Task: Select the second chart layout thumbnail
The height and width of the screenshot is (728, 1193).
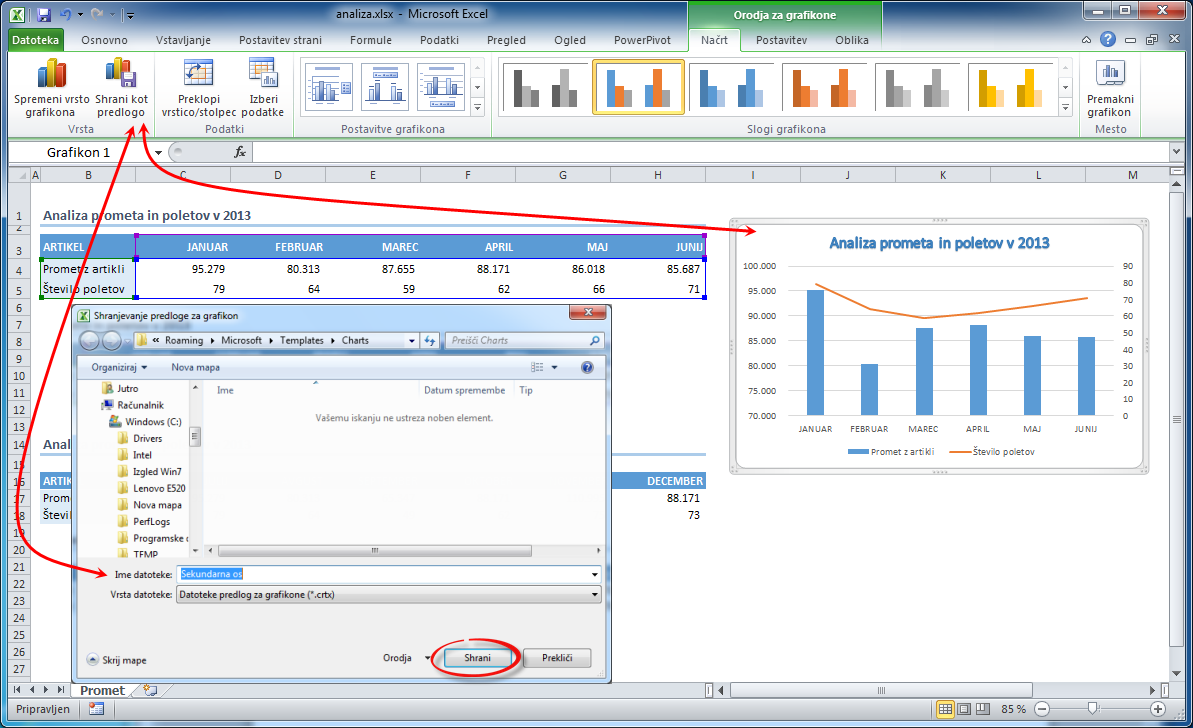Action: point(385,87)
